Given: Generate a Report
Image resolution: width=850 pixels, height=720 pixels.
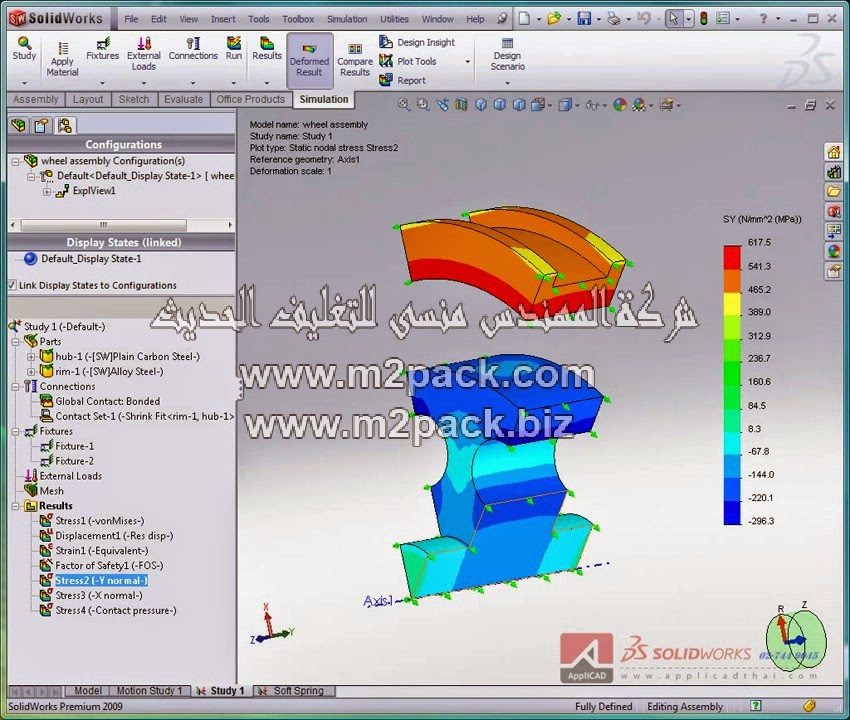Looking at the screenshot, I should click(x=402, y=80).
